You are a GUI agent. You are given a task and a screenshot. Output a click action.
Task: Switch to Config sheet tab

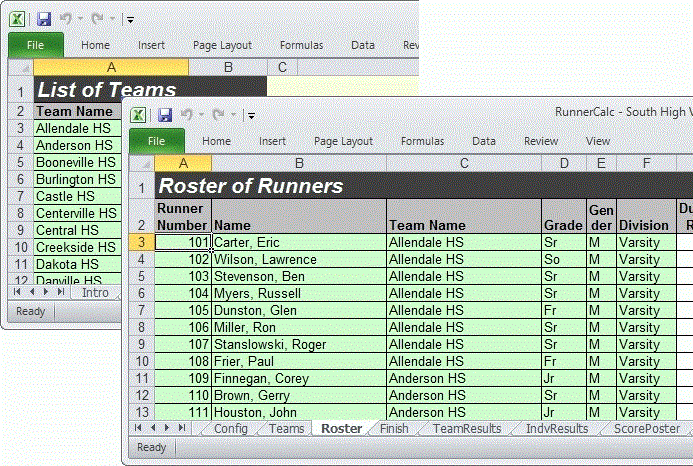click(x=230, y=428)
